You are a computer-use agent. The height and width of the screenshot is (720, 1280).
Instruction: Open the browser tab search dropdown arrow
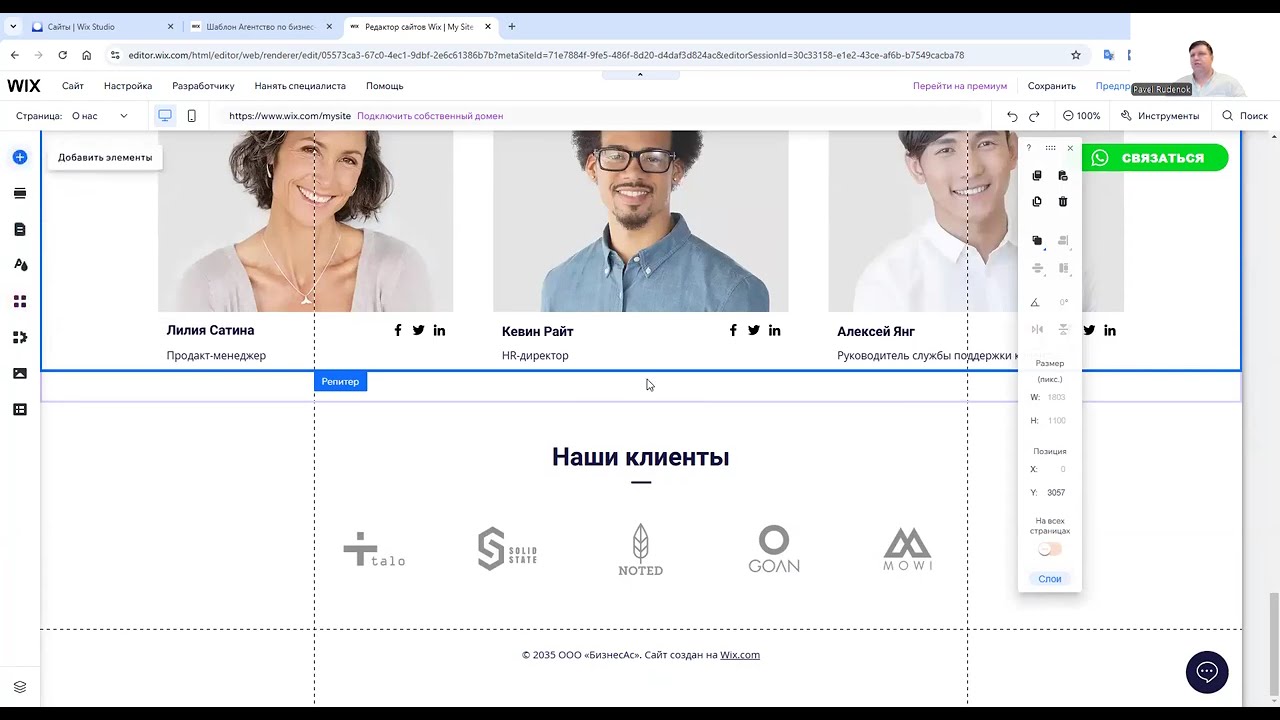tap(13, 27)
